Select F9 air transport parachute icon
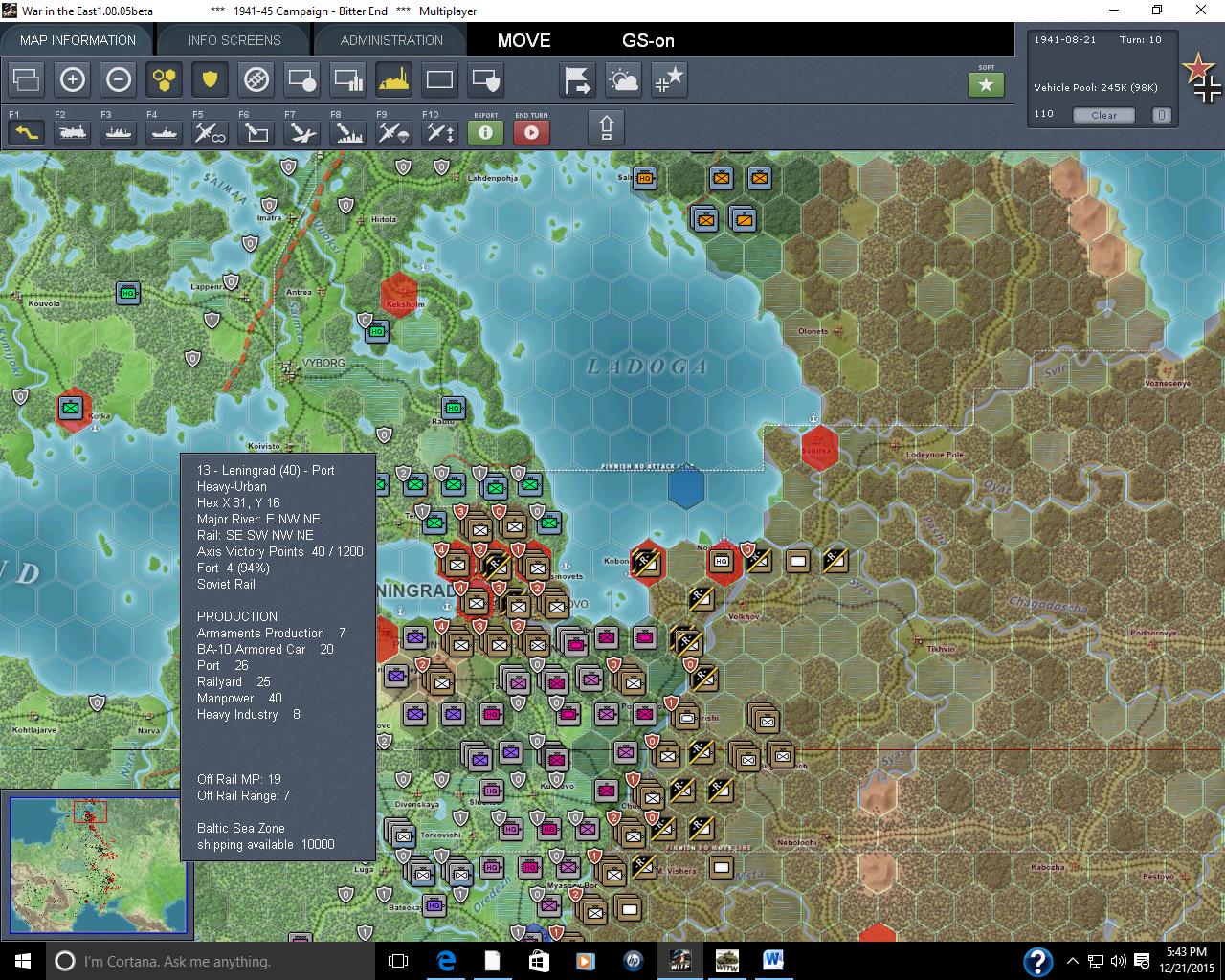The width and height of the screenshot is (1225, 980). click(x=393, y=131)
